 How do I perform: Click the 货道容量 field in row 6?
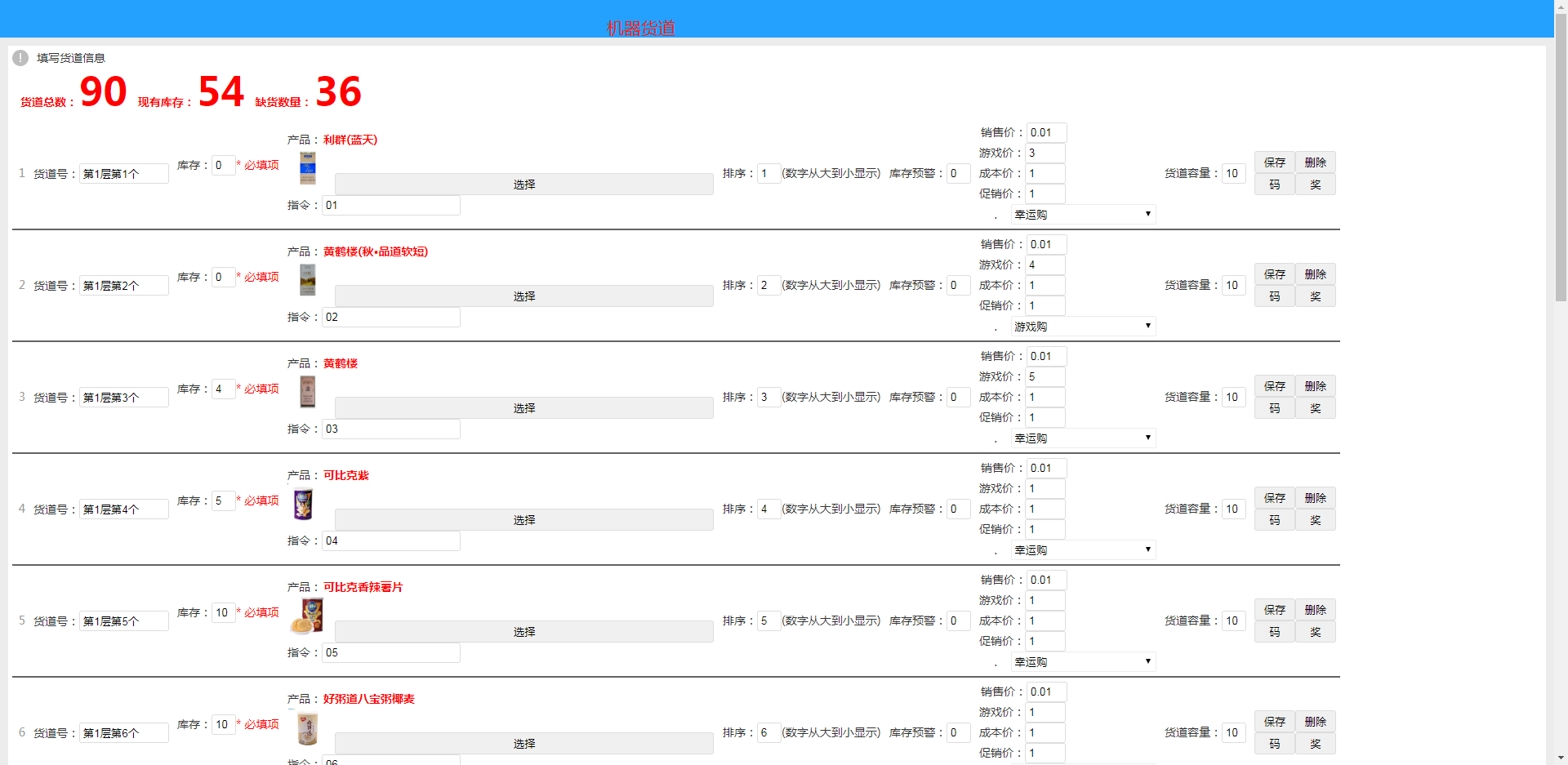click(x=1233, y=733)
